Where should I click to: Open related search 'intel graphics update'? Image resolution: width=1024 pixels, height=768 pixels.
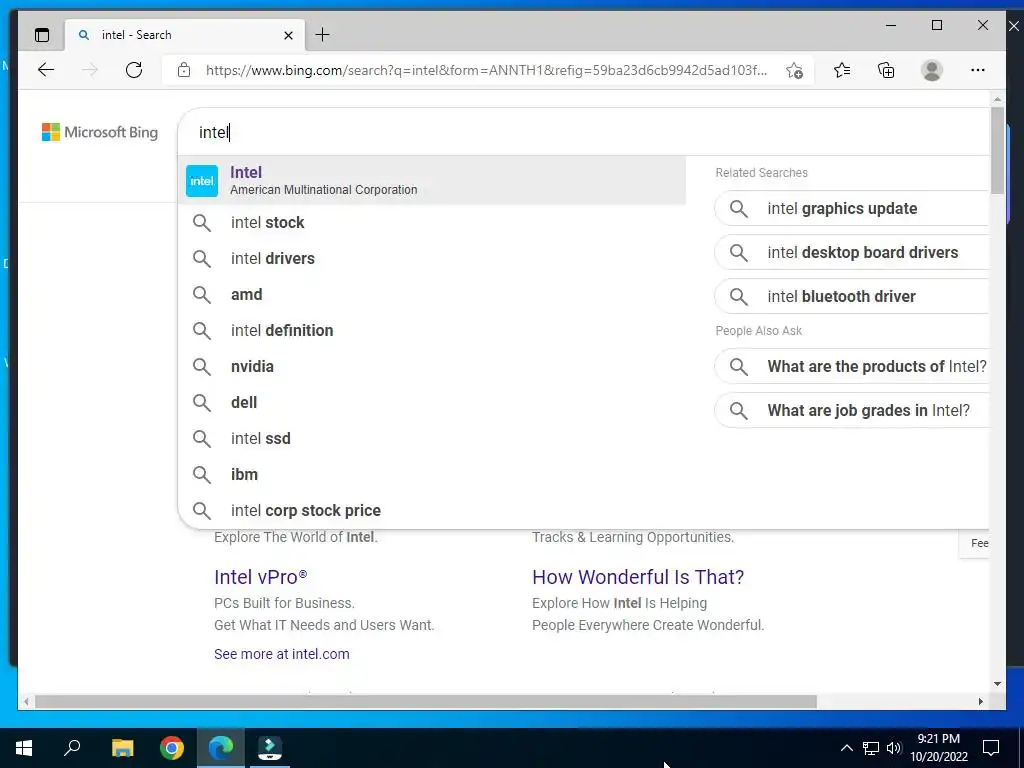tap(852, 208)
